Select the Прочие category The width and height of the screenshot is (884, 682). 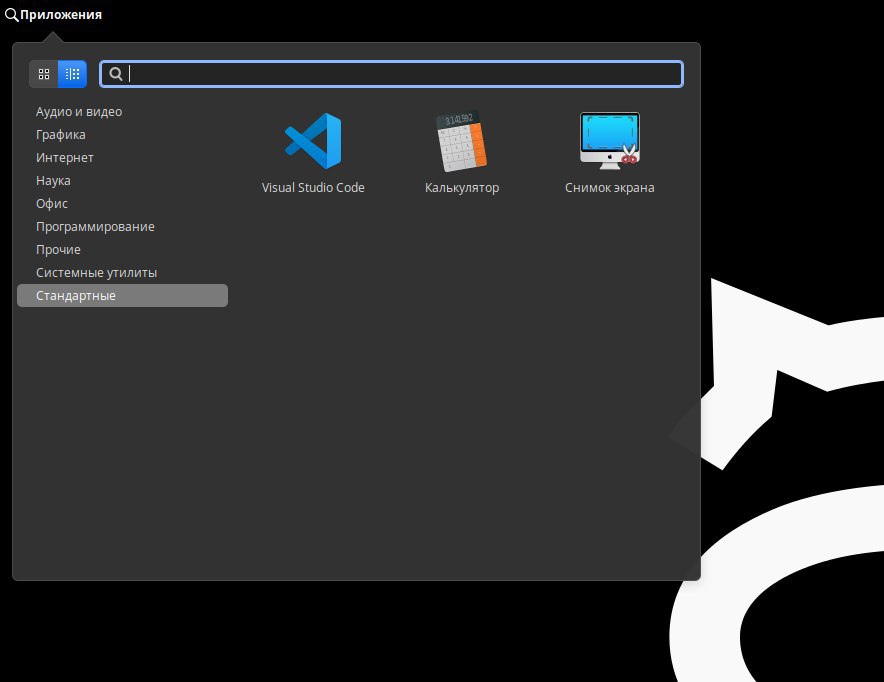click(x=122, y=250)
